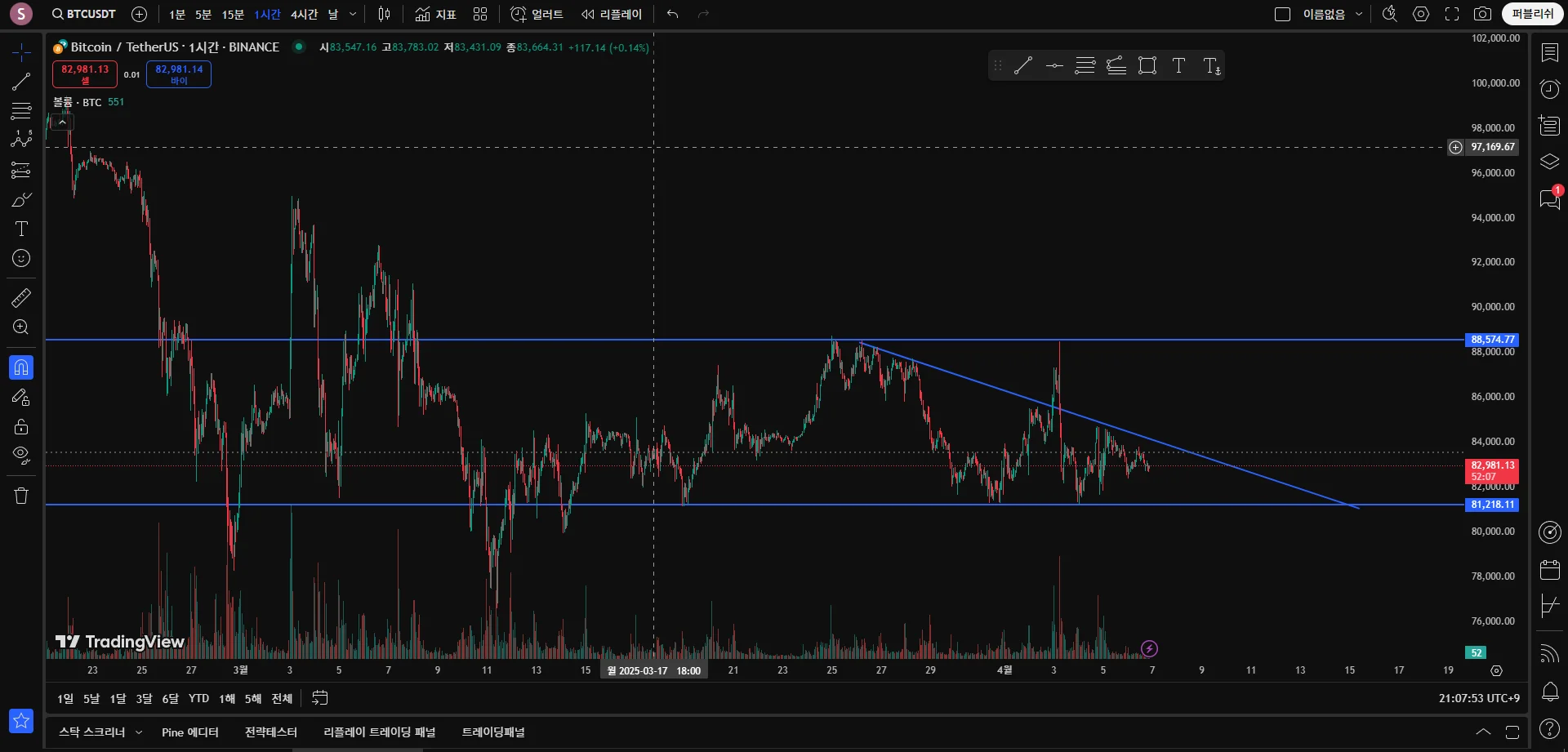The width and height of the screenshot is (1568, 752).
Task: Open the layout setup square icon
Action: tap(1283, 14)
